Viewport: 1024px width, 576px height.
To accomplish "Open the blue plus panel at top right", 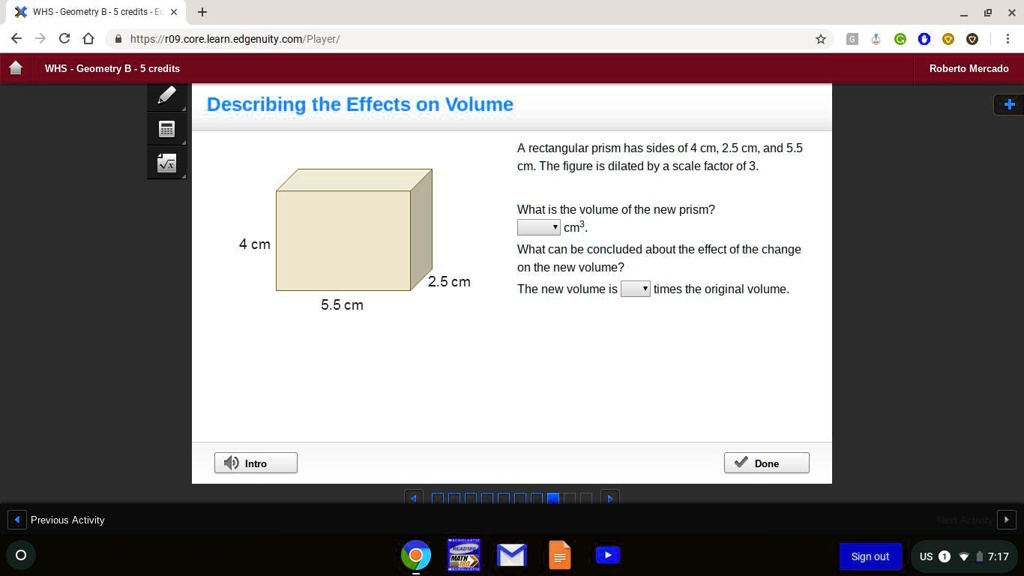I will coord(1008,104).
